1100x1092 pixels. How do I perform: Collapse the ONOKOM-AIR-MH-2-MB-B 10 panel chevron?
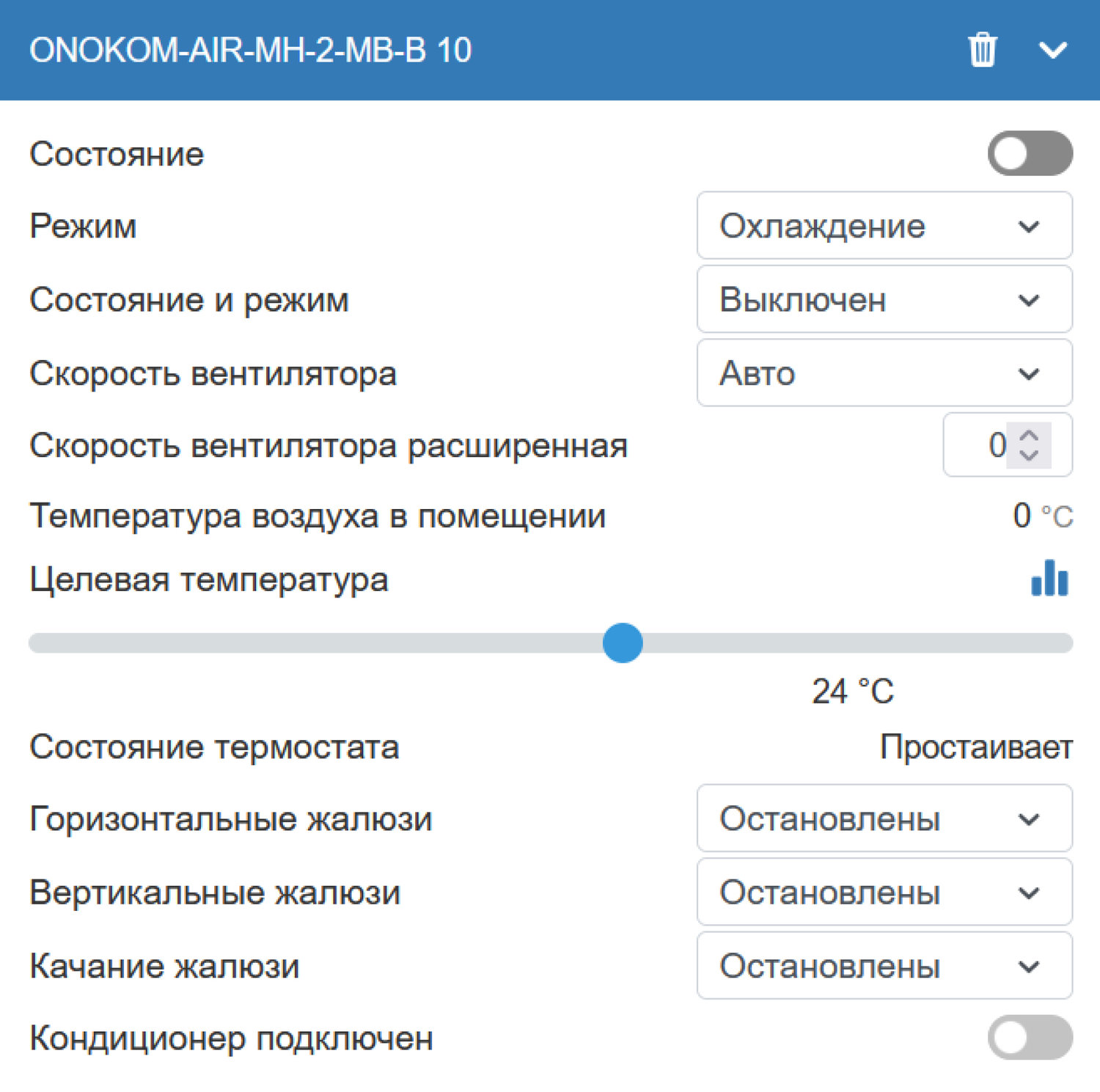pyautogui.click(x=1052, y=50)
